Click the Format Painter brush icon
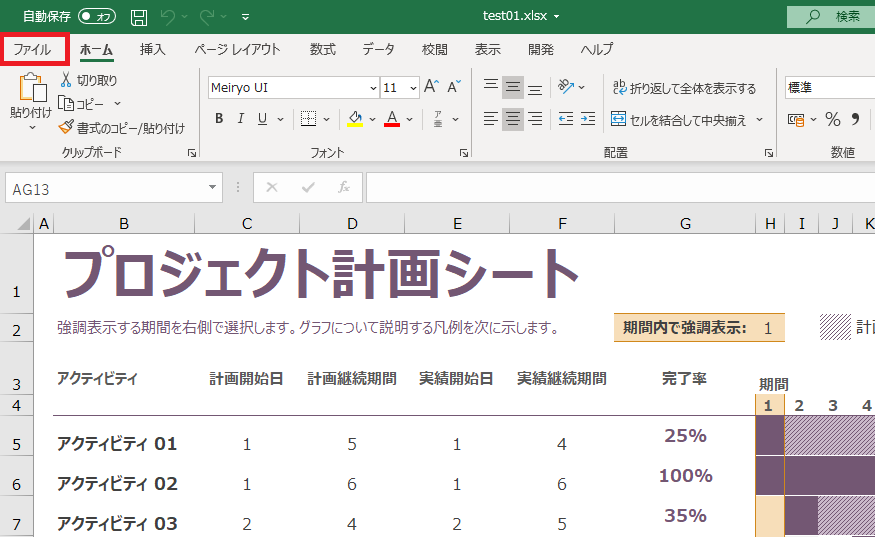 [x=66, y=127]
